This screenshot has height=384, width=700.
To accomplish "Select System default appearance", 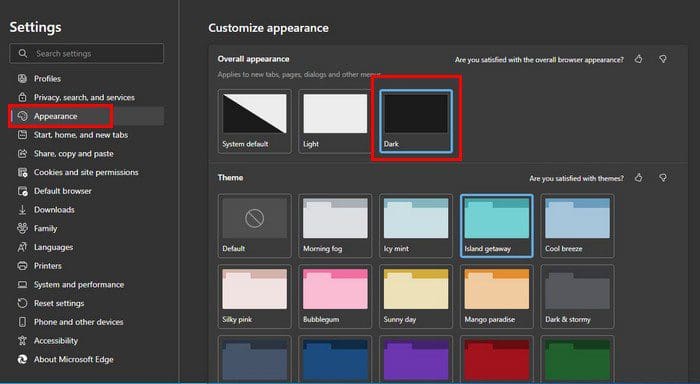I will [254, 121].
